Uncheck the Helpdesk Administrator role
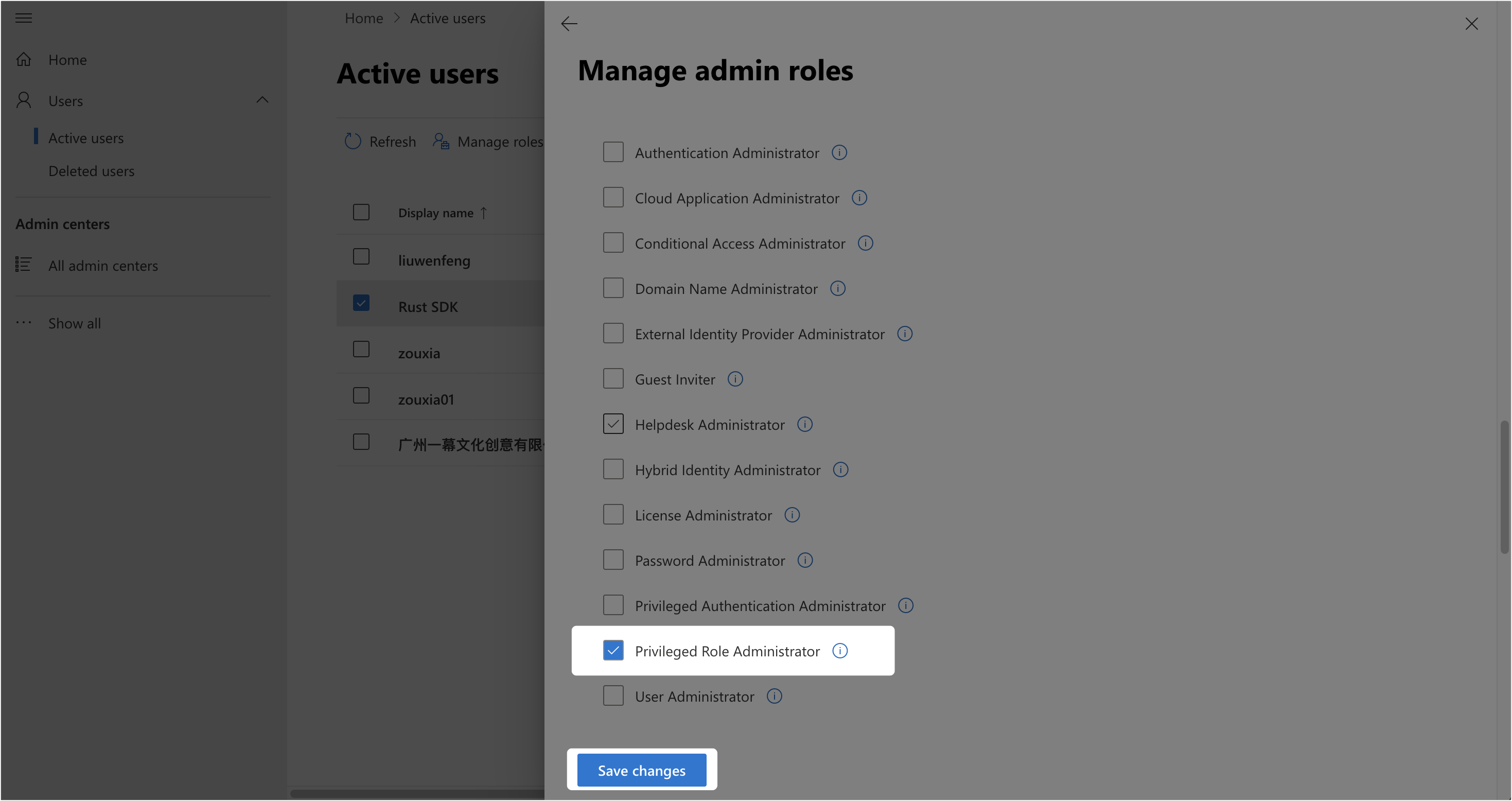Image resolution: width=1512 pixels, height=801 pixels. click(613, 424)
